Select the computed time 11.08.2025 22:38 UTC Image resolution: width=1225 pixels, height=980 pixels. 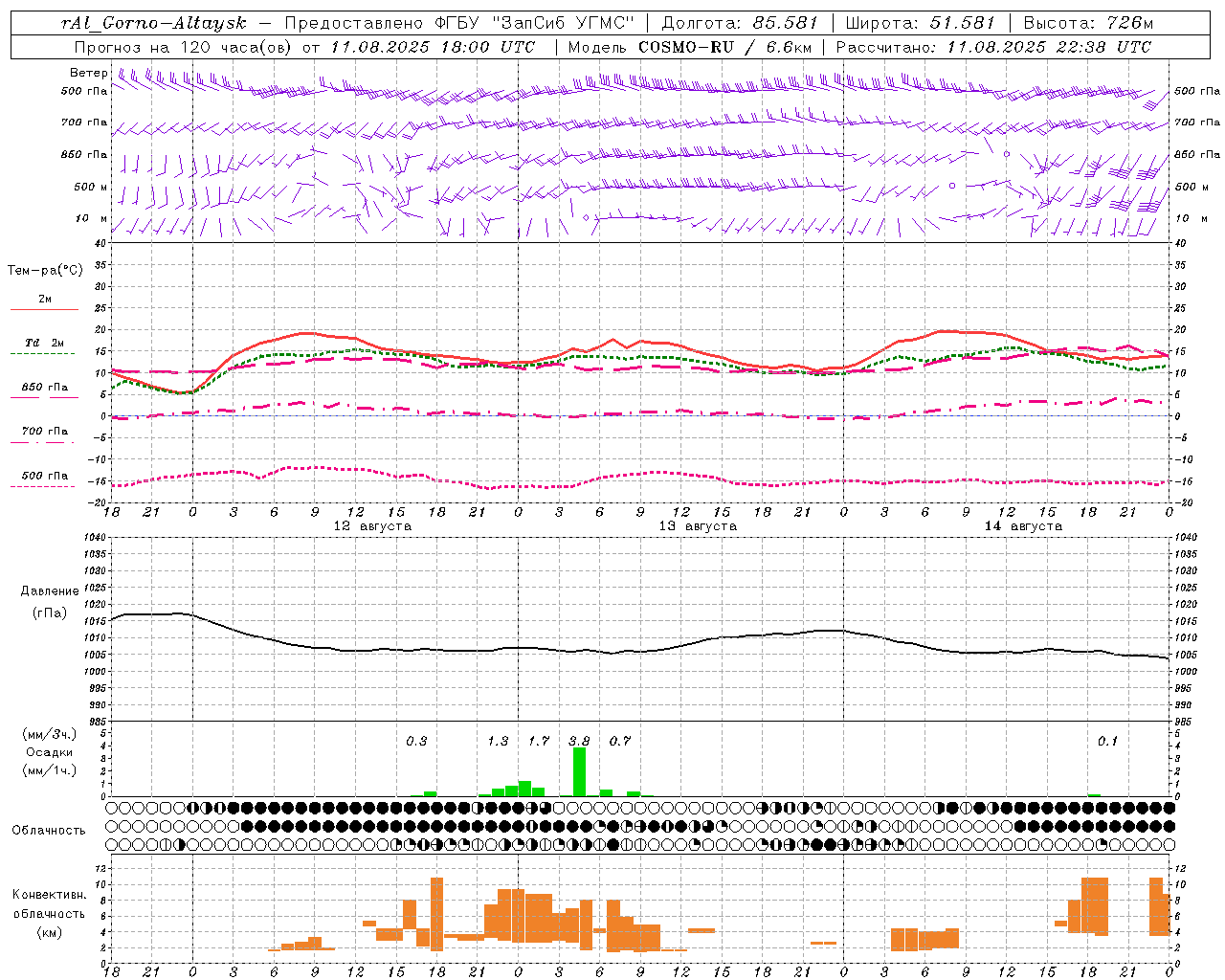pyautogui.click(x=1049, y=47)
